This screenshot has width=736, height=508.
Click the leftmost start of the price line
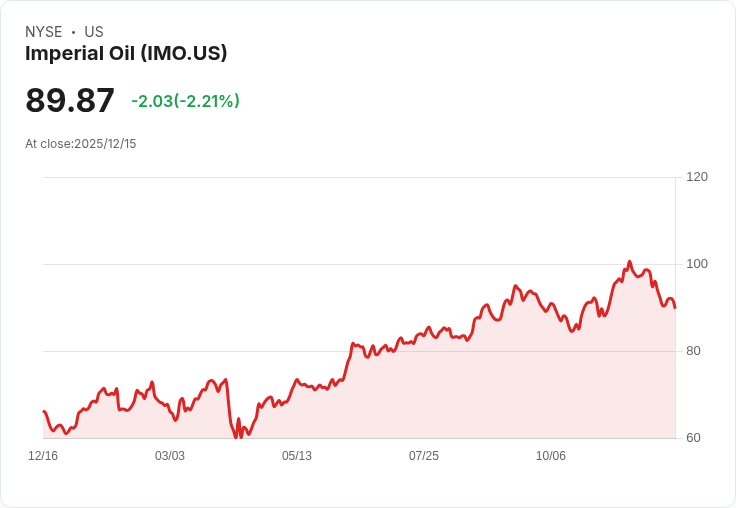[44, 411]
